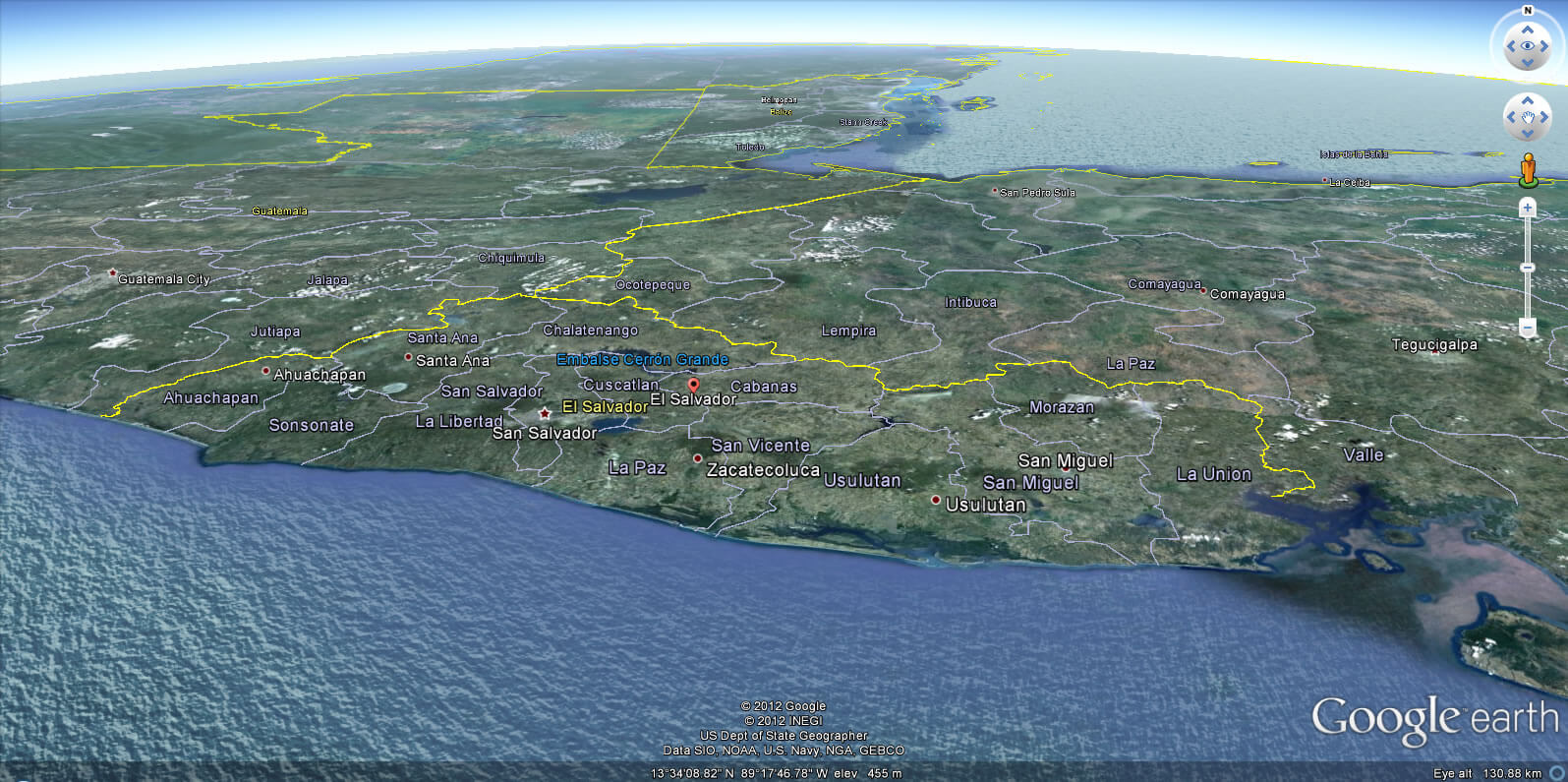Zoom out with the bottom minus button
Image resolution: width=1568 pixels, height=782 pixels.
1528,328
